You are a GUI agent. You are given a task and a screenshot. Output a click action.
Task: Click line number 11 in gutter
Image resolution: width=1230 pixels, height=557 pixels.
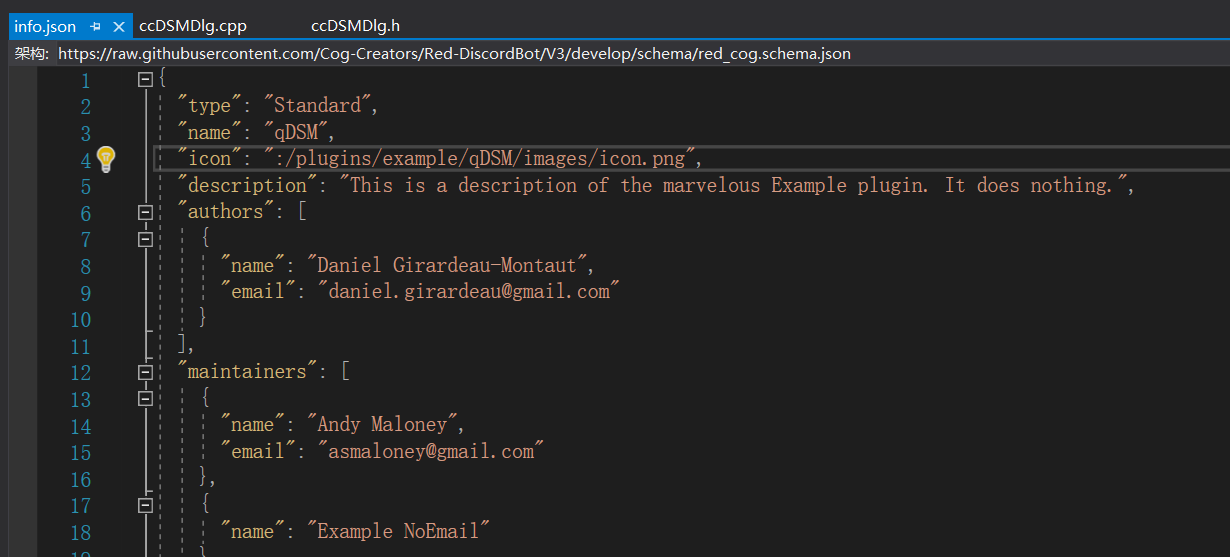point(80,346)
